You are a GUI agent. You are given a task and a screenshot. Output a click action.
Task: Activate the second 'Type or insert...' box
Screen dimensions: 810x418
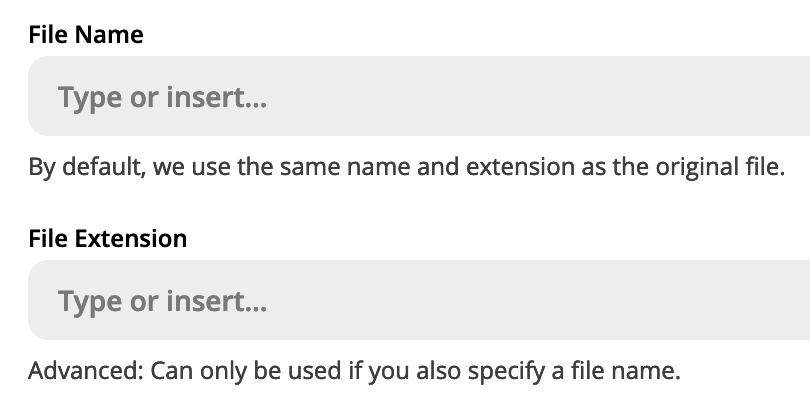pos(419,300)
